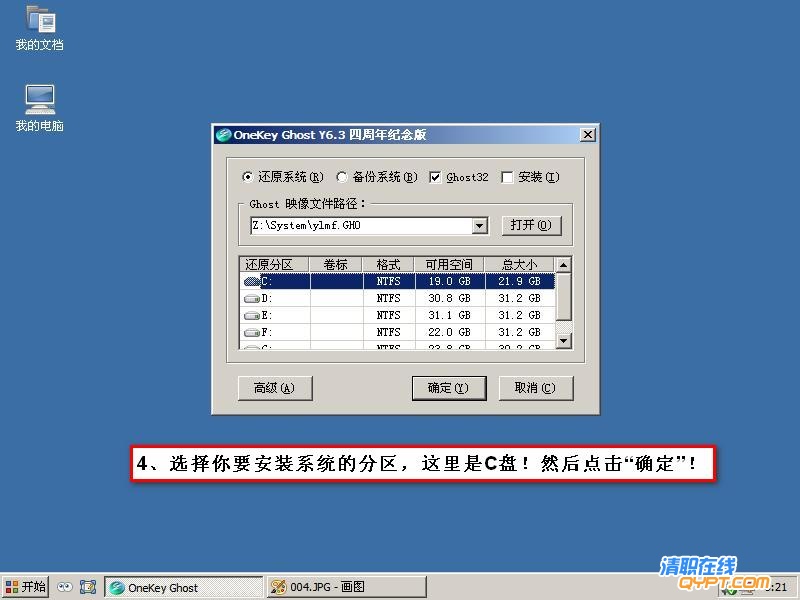Click the partition list scroll up arrow

coord(563,265)
